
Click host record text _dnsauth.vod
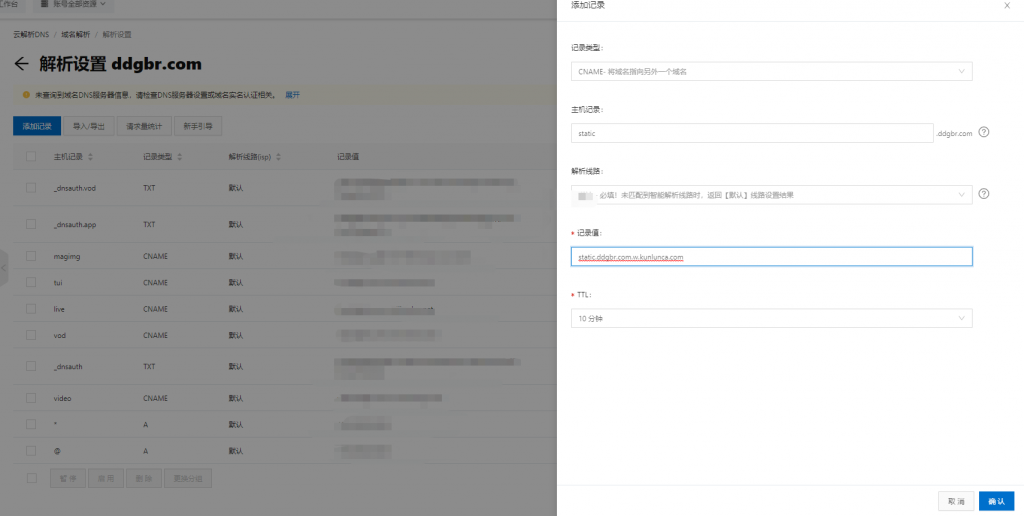[75, 188]
